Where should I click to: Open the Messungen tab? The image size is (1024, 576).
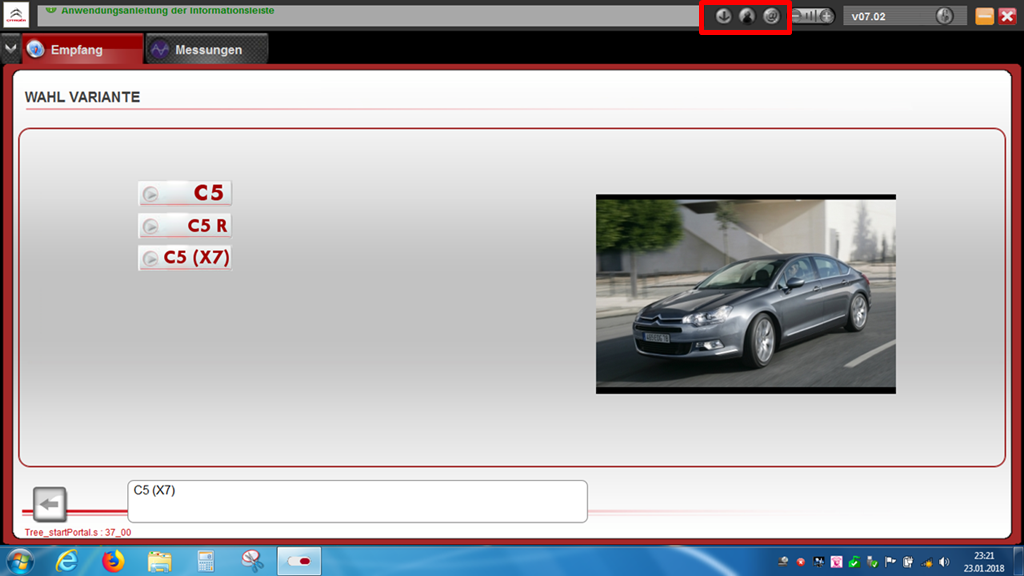(x=207, y=50)
